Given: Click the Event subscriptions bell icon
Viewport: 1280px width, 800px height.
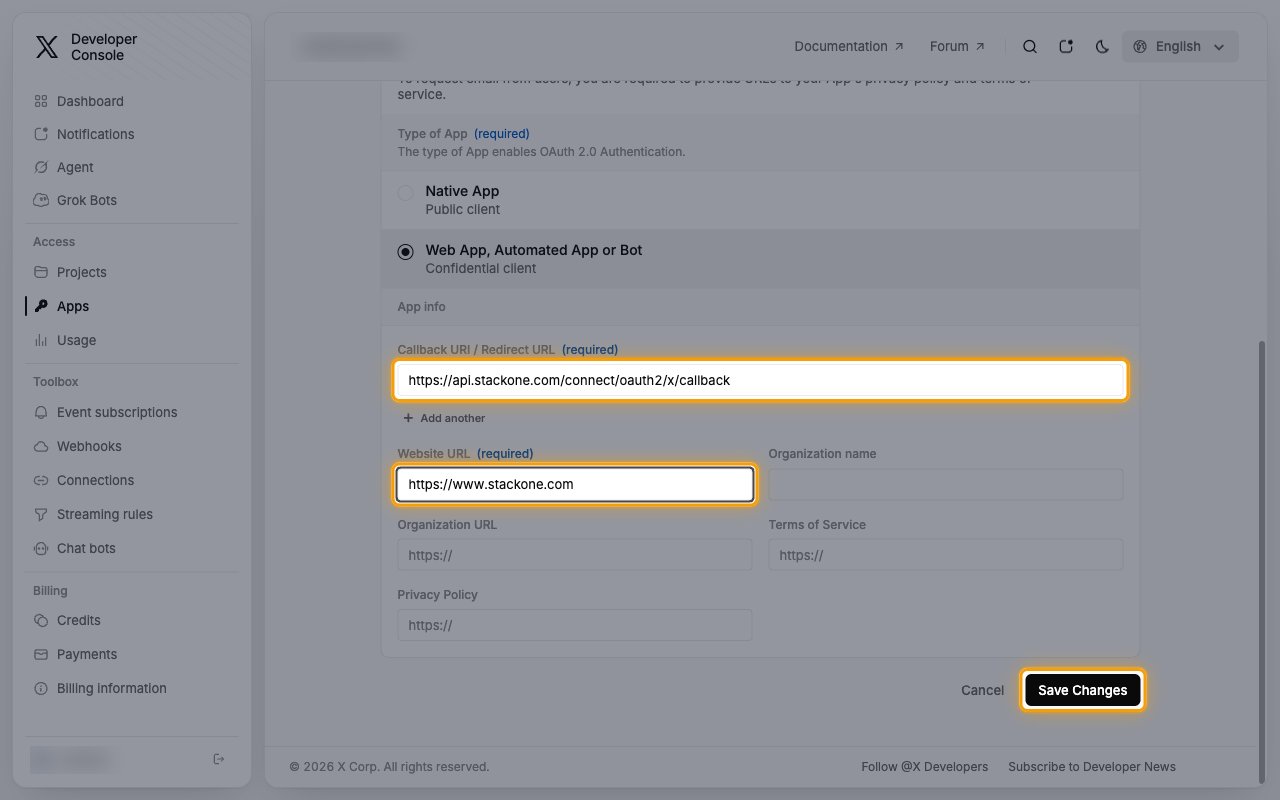Looking at the screenshot, I should 41,412.
